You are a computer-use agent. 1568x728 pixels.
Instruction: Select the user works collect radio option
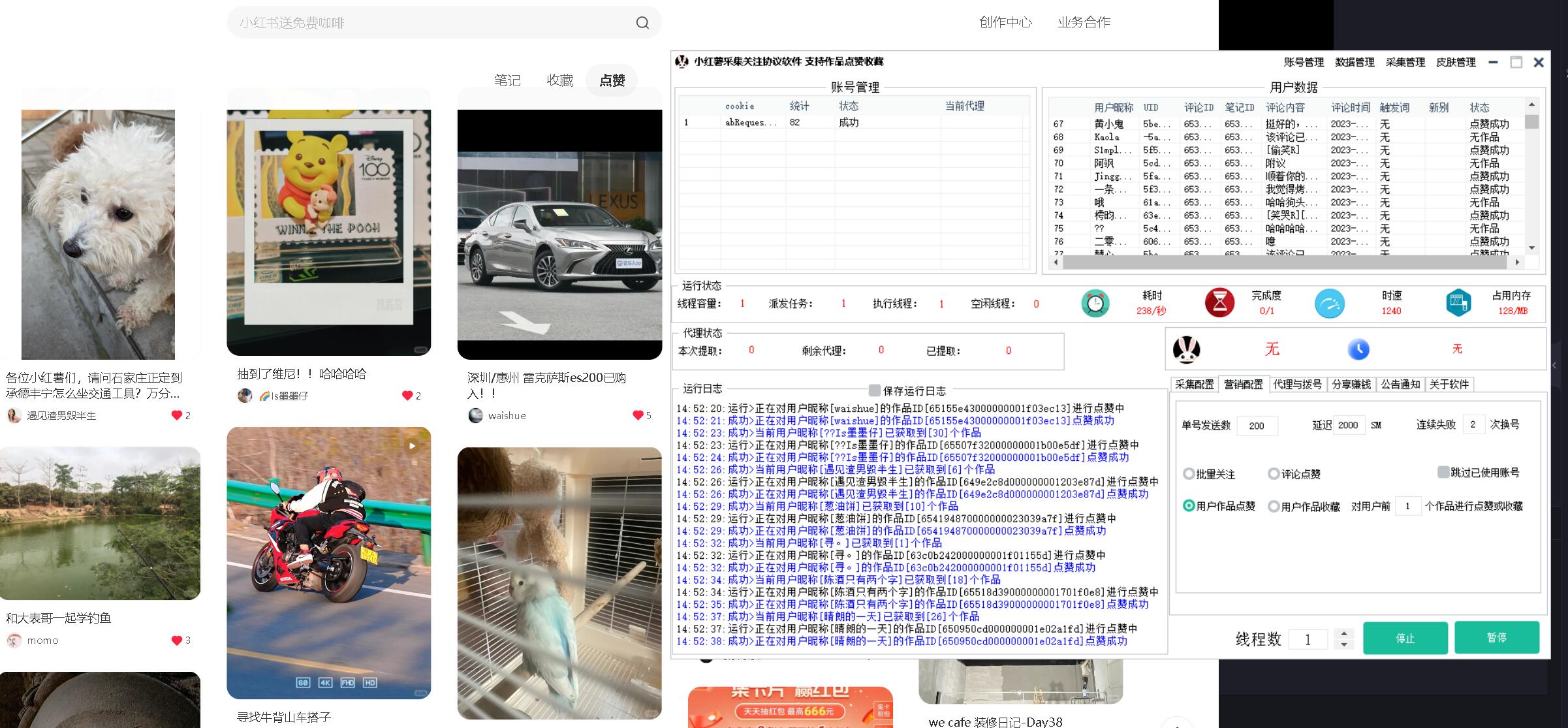tap(1274, 506)
